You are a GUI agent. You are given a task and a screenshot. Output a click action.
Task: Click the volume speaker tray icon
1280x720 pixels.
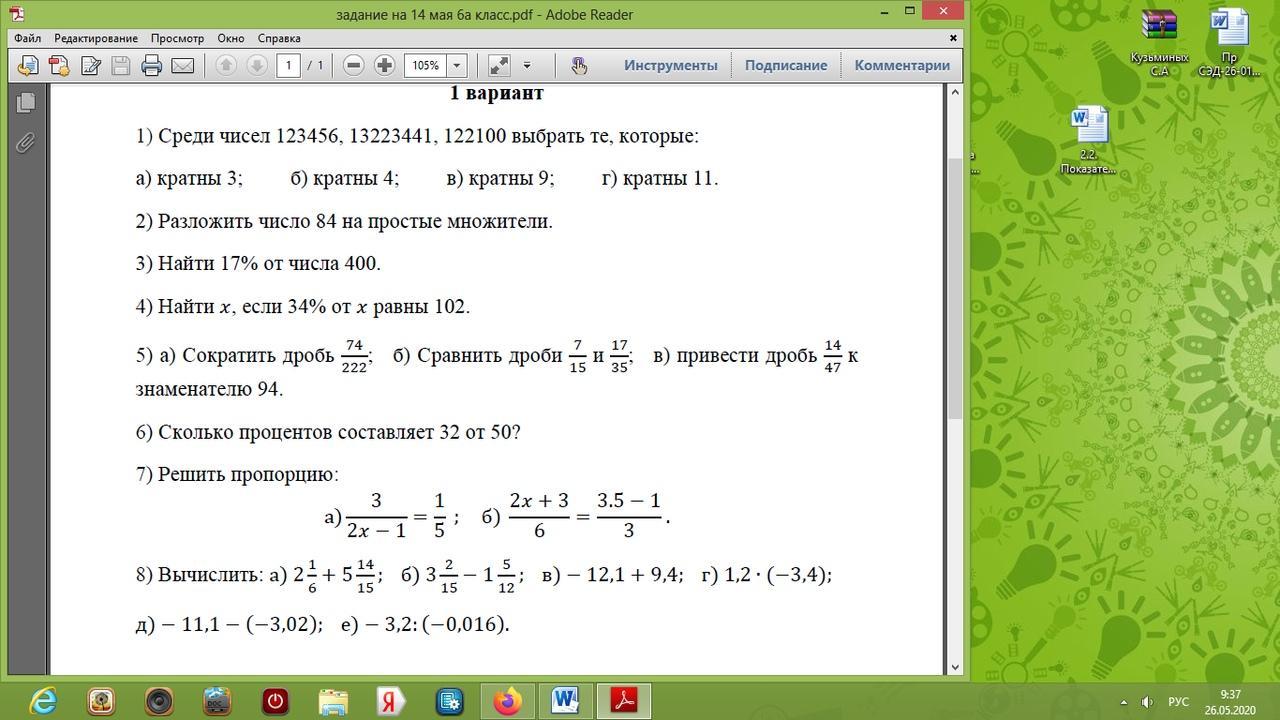click(1148, 702)
